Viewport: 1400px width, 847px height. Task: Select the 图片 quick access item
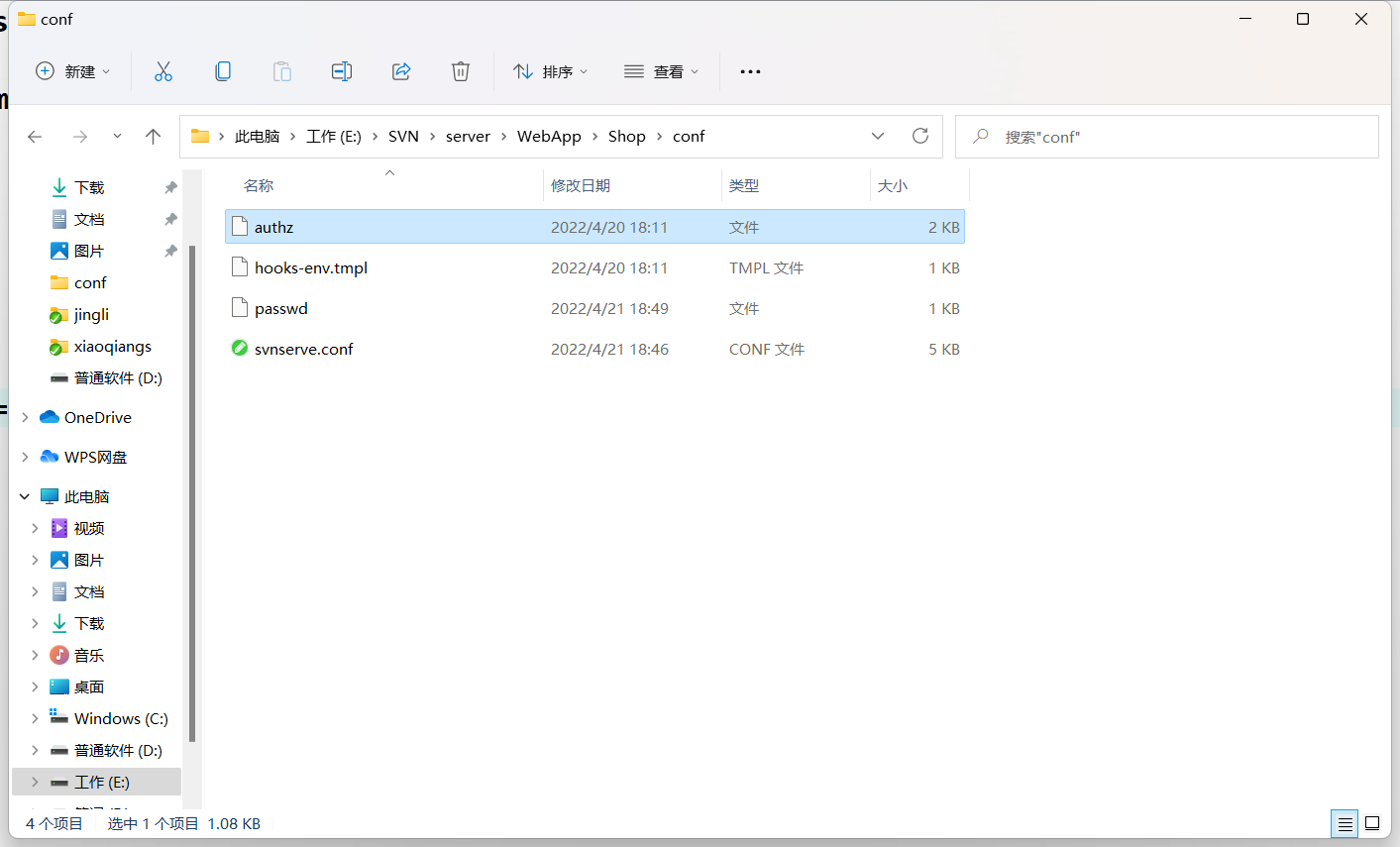pyautogui.click(x=89, y=251)
